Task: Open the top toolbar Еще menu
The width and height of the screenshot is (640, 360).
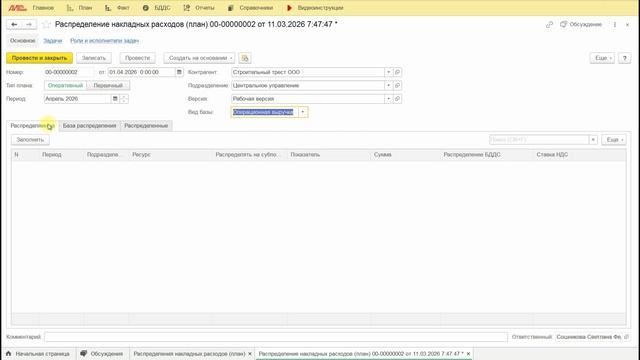Action: (602, 58)
